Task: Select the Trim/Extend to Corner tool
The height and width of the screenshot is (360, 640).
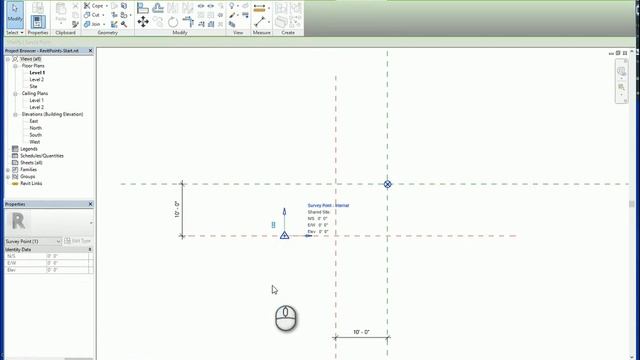Action: tap(188, 22)
